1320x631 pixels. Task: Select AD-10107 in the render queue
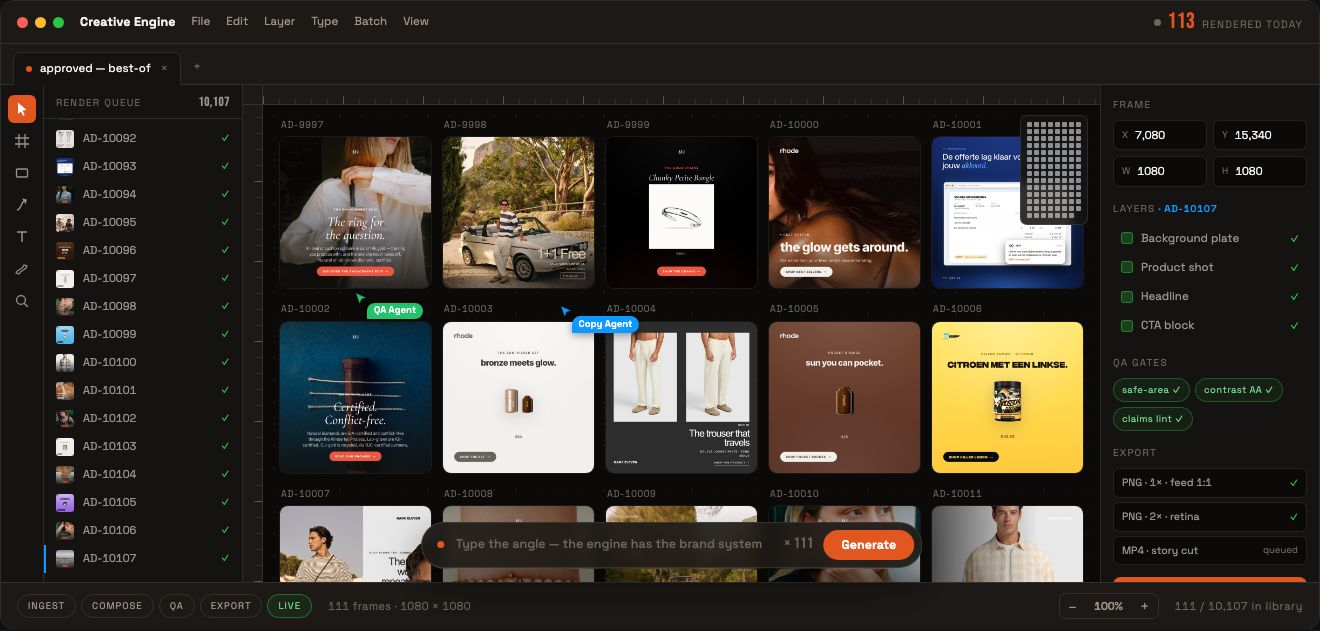click(143, 558)
